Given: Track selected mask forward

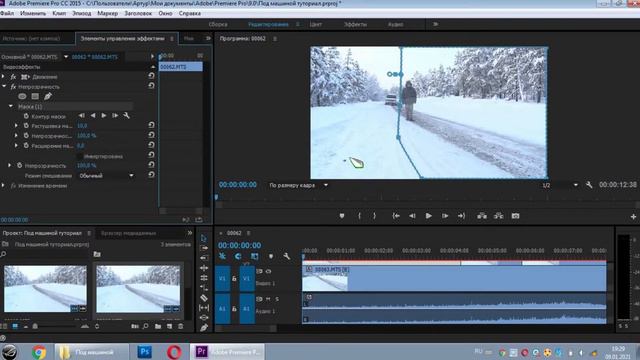Looking at the screenshot, I should click(x=104, y=116).
